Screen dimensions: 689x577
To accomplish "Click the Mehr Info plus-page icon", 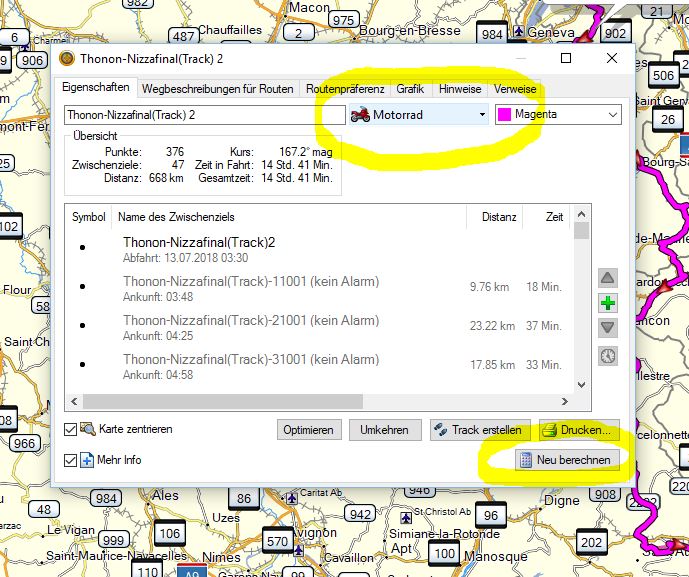I will 87,460.
